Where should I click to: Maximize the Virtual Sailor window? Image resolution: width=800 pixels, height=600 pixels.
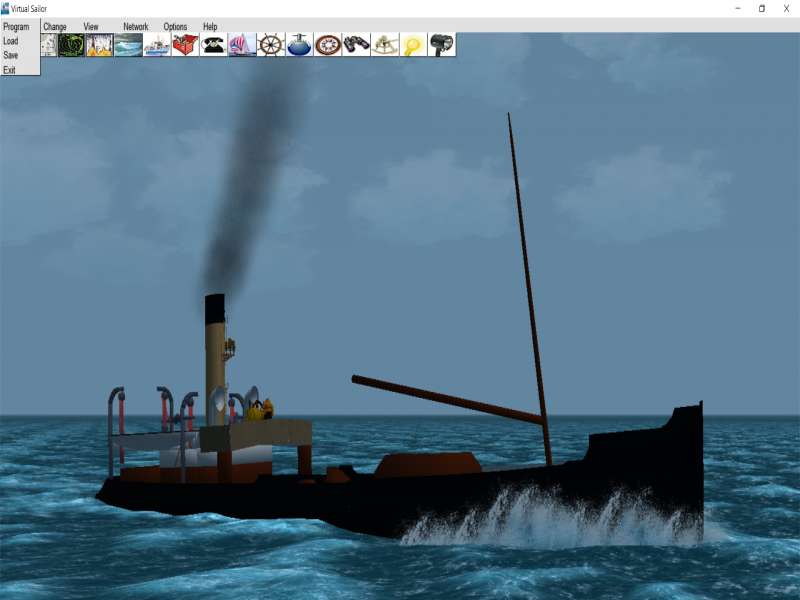762,9
